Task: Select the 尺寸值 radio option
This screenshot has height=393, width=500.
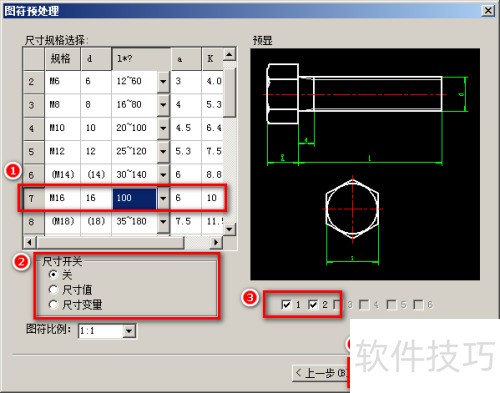Action: pyautogui.click(x=53, y=289)
